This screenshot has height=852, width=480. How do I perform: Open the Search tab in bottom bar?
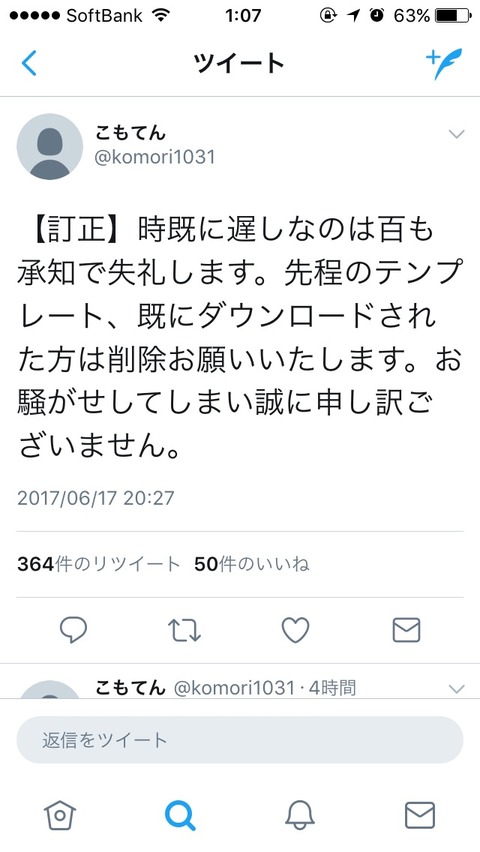point(180,816)
